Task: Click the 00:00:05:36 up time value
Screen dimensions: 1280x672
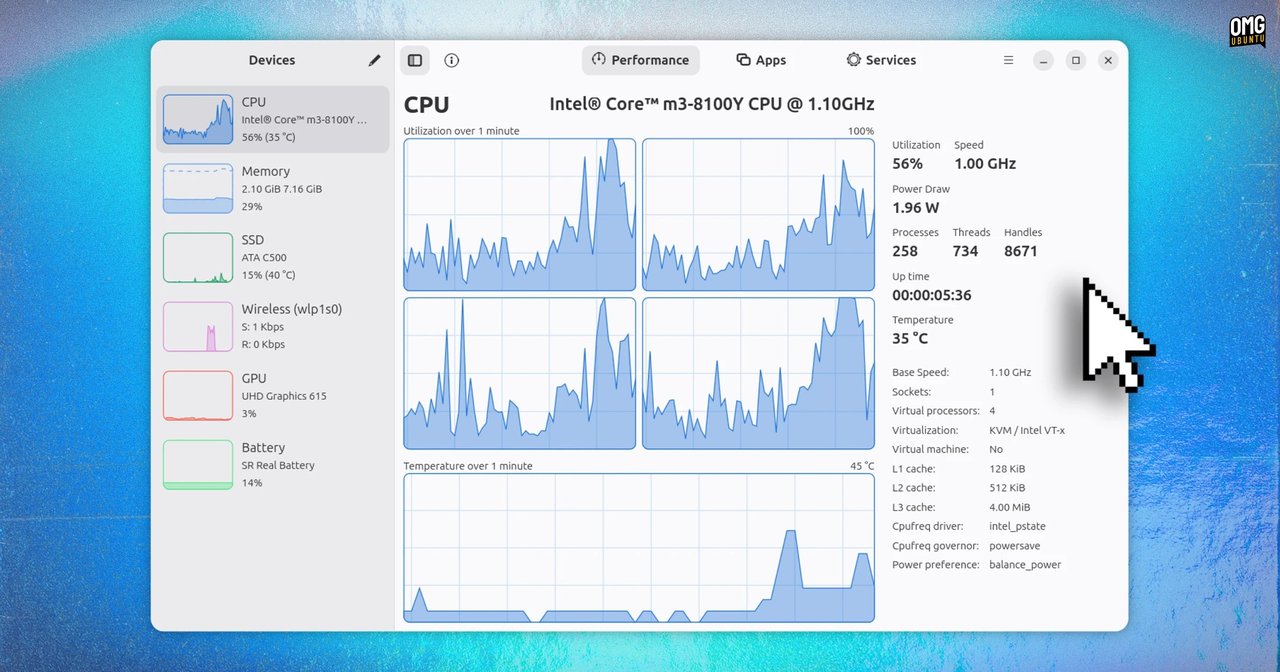Action: 932,295
